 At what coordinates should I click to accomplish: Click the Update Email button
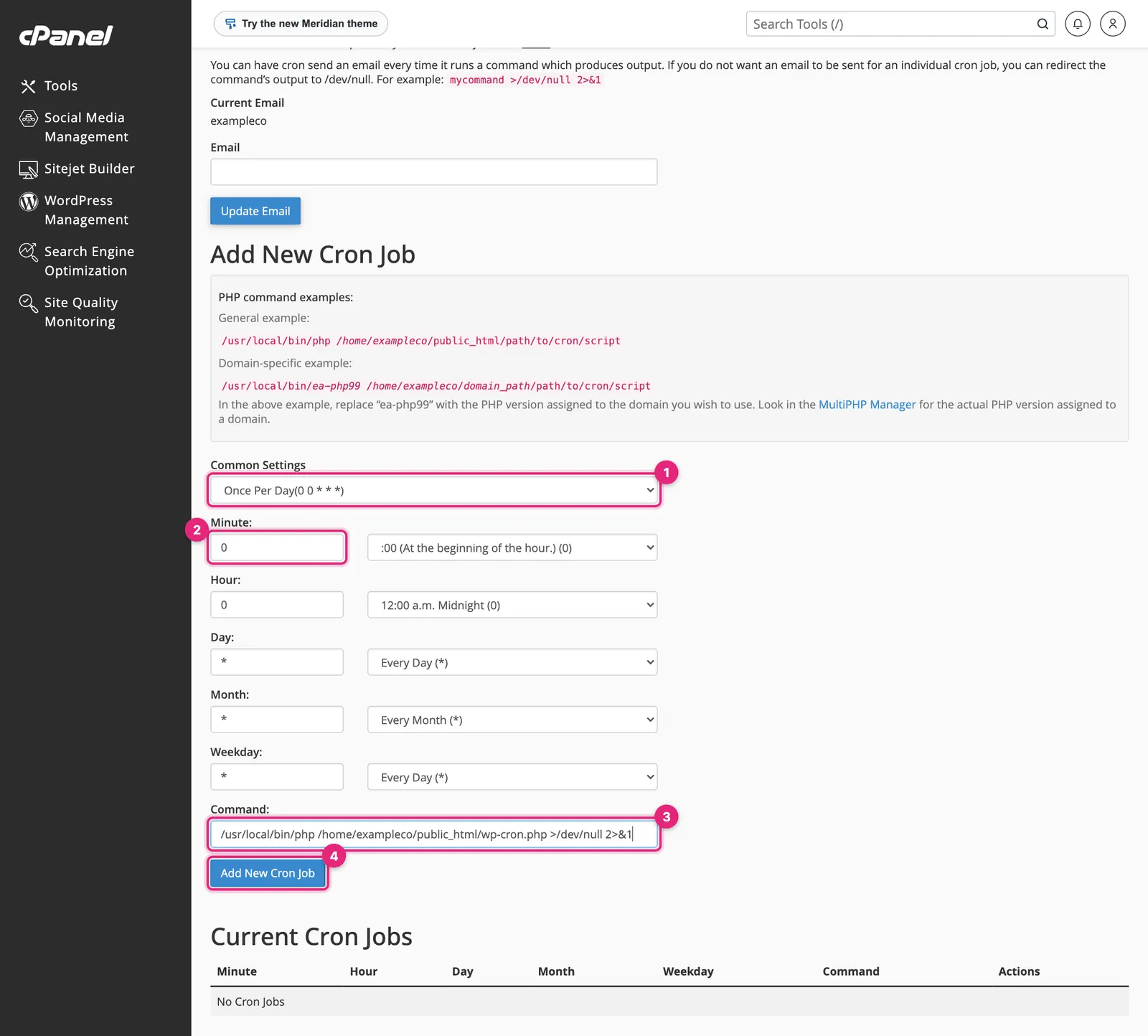(255, 211)
